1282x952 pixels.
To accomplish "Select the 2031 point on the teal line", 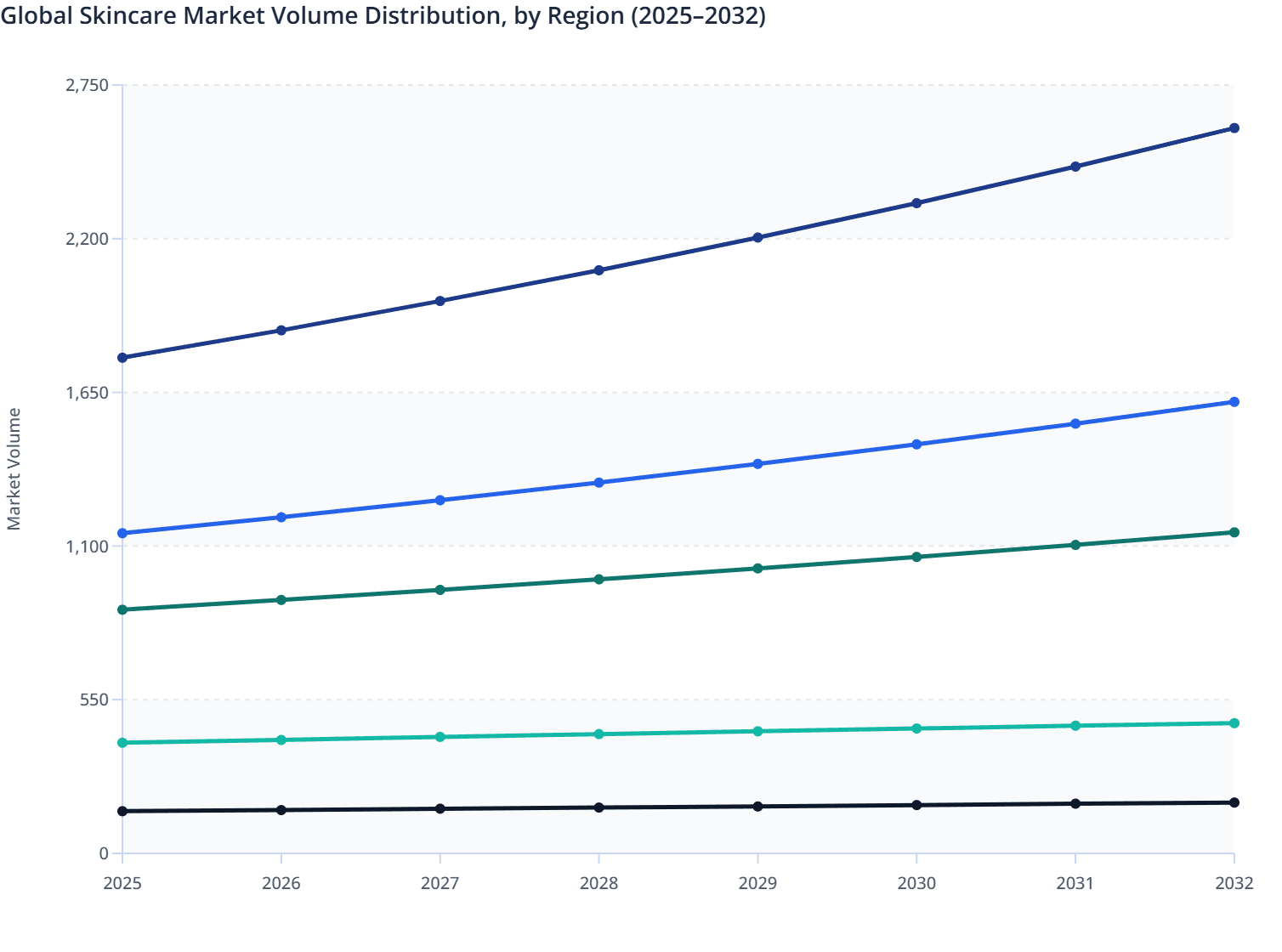I will click(x=1075, y=726).
